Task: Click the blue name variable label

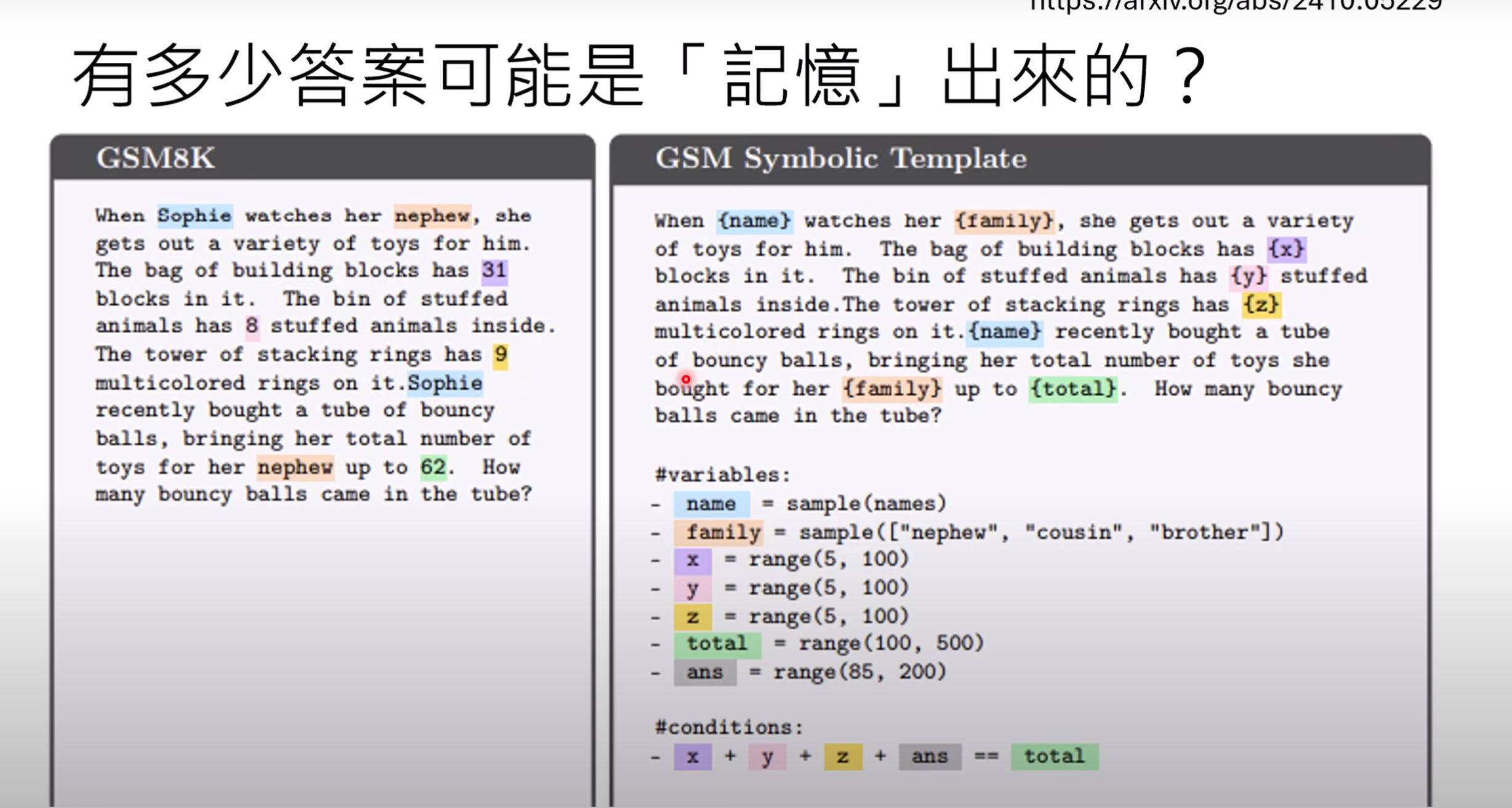Action: 711,504
